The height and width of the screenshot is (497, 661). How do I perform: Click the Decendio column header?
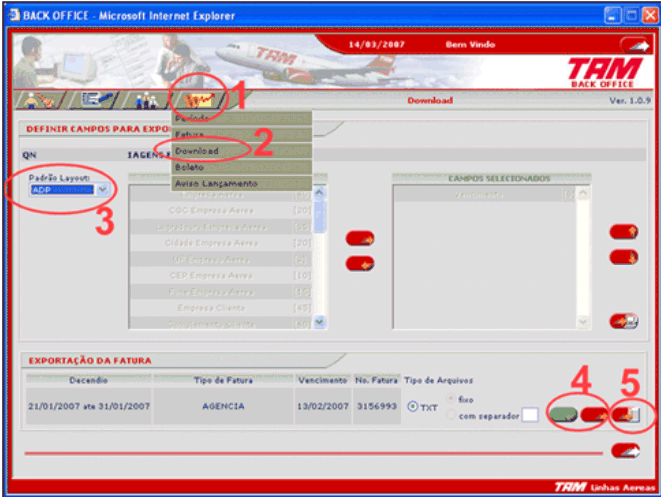(89, 380)
